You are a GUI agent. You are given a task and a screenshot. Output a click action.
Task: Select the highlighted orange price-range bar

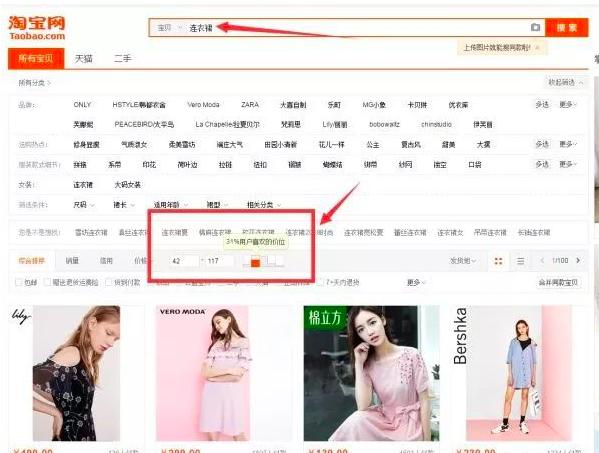[255, 262]
